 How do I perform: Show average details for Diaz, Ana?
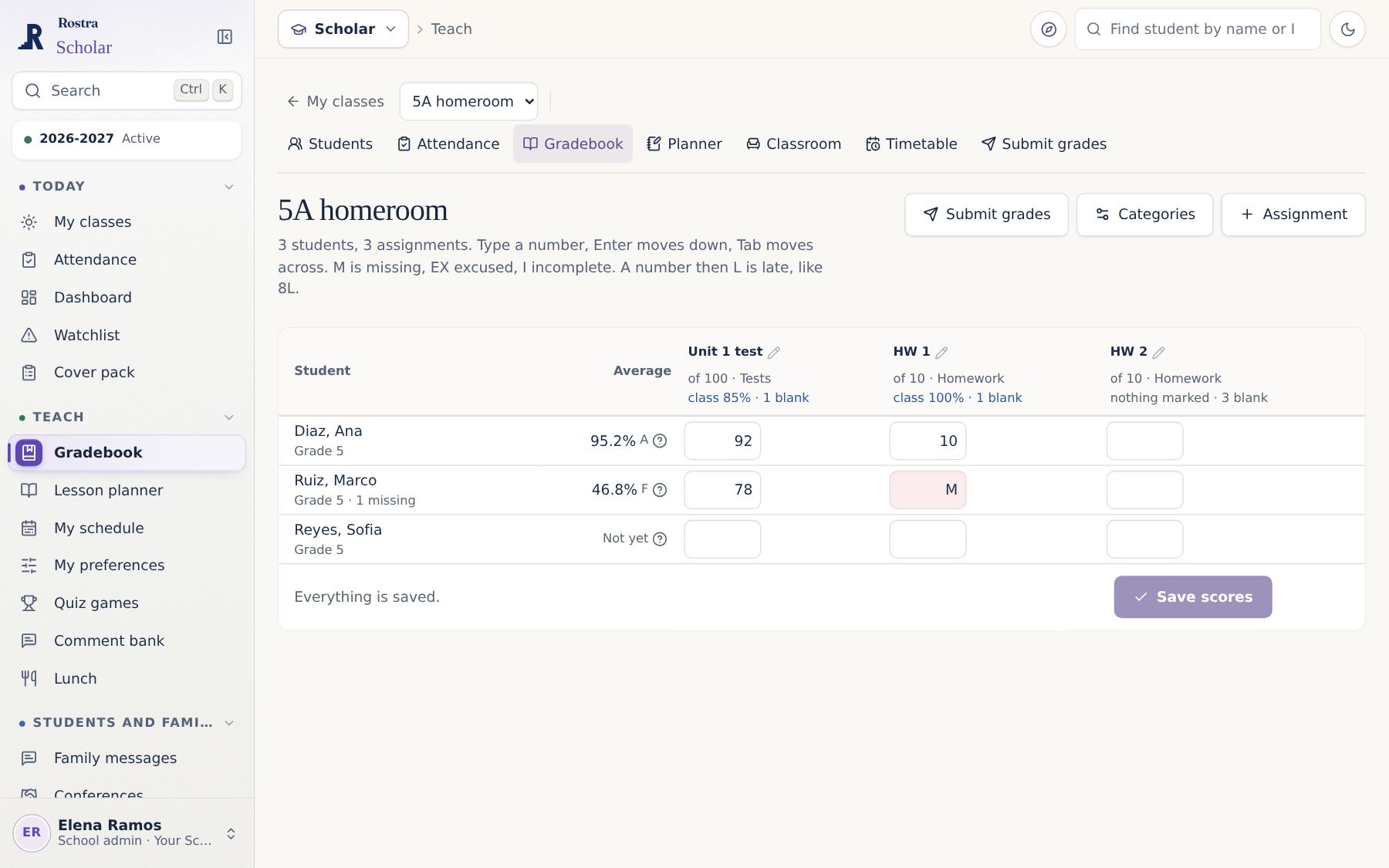[660, 441]
